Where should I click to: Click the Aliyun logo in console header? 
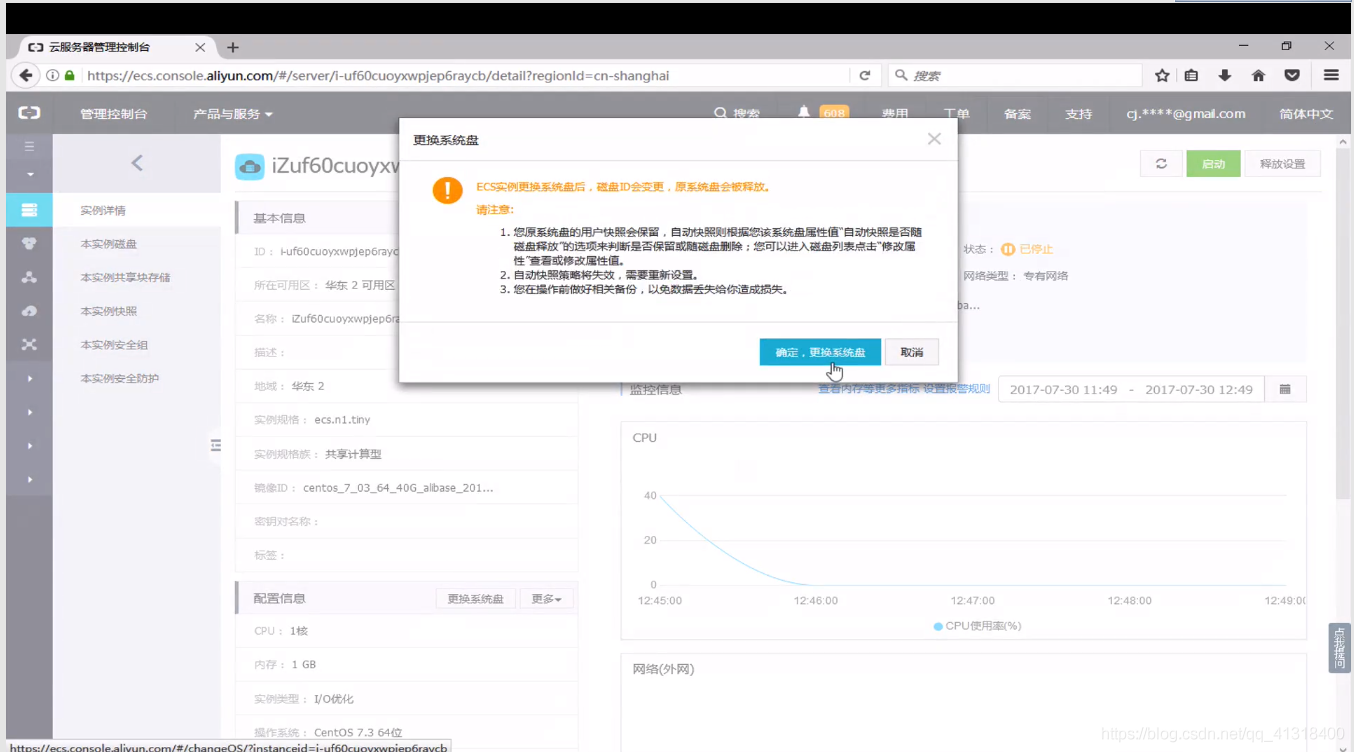pyautogui.click(x=29, y=114)
